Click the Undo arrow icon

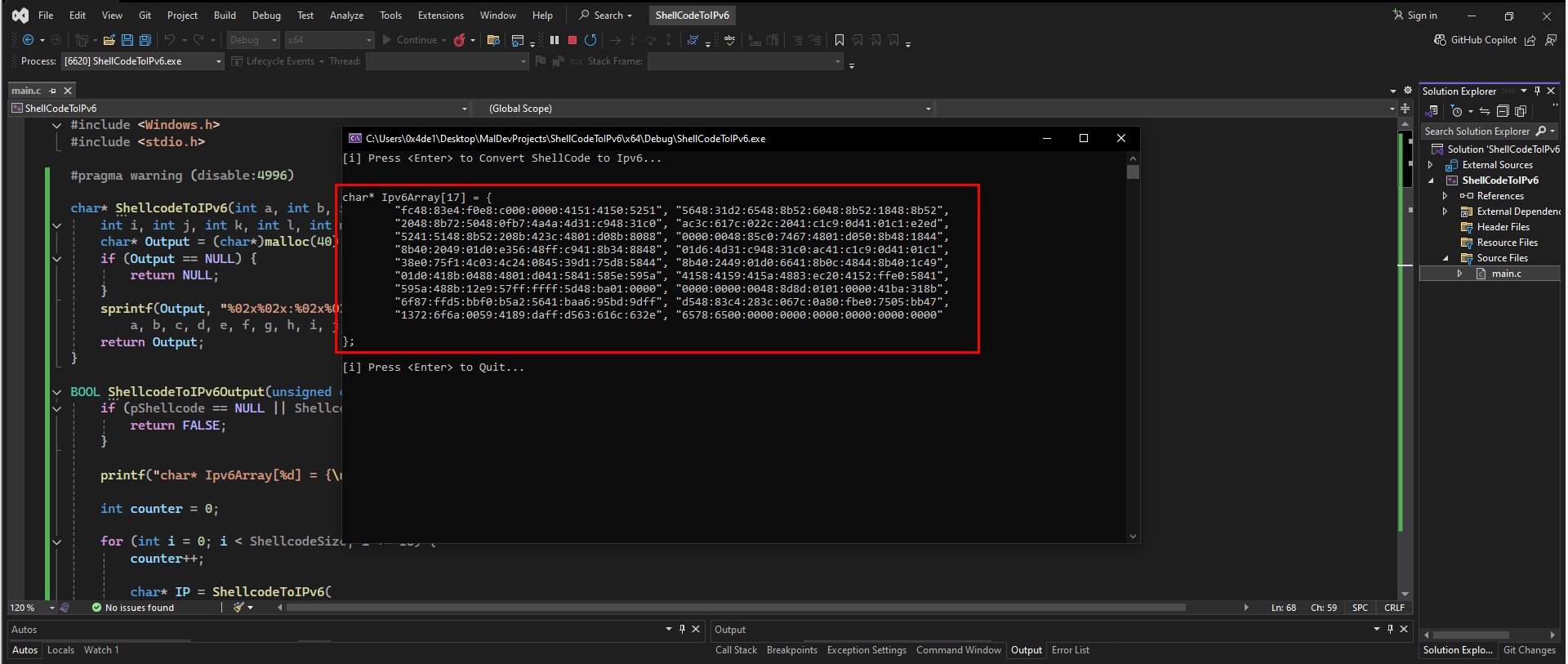(x=170, y=40)
